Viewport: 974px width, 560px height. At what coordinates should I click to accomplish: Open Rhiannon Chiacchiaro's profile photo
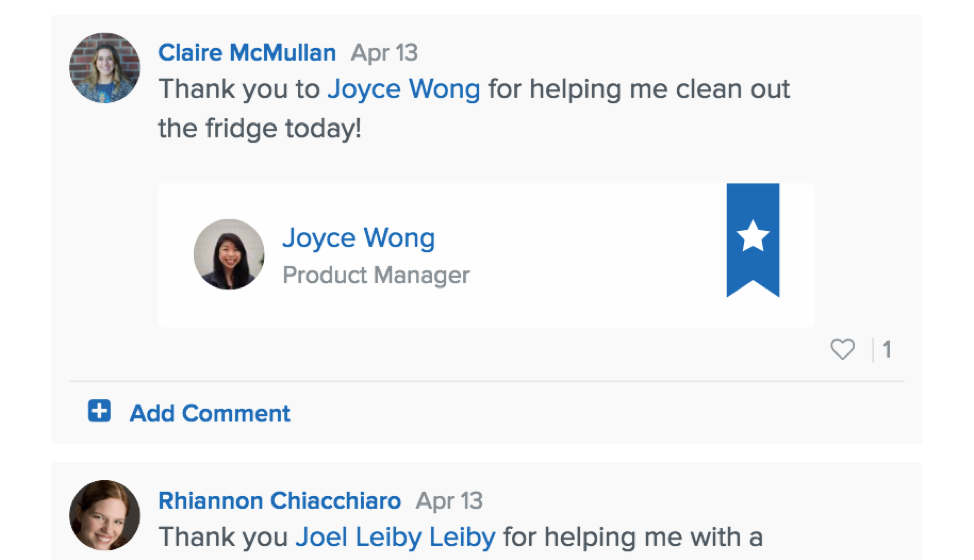[104, 515]
